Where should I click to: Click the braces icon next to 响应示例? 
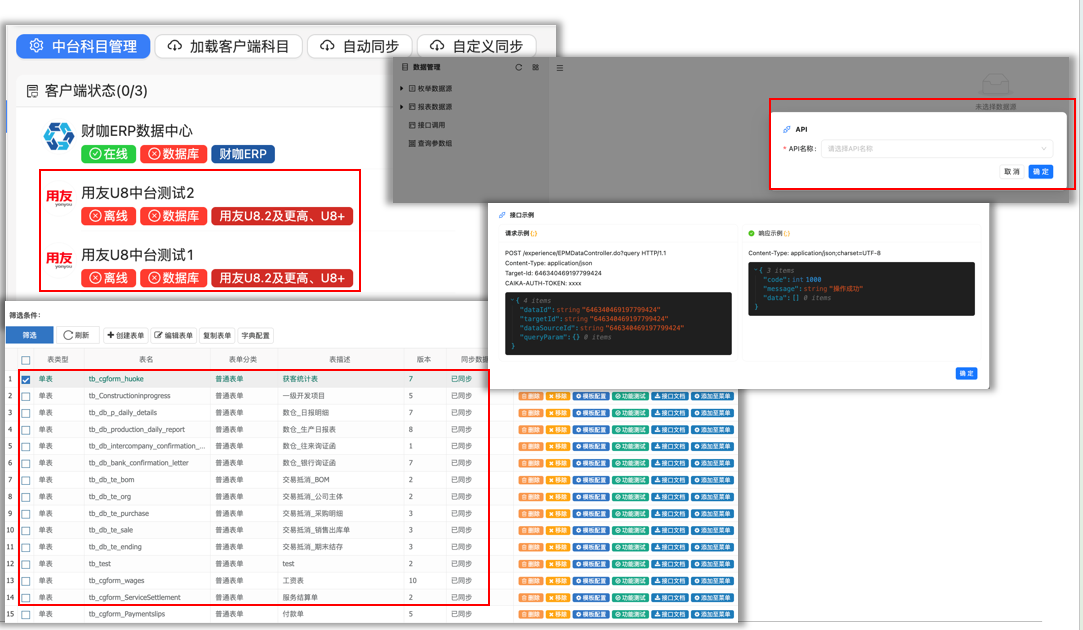(787, 233)
